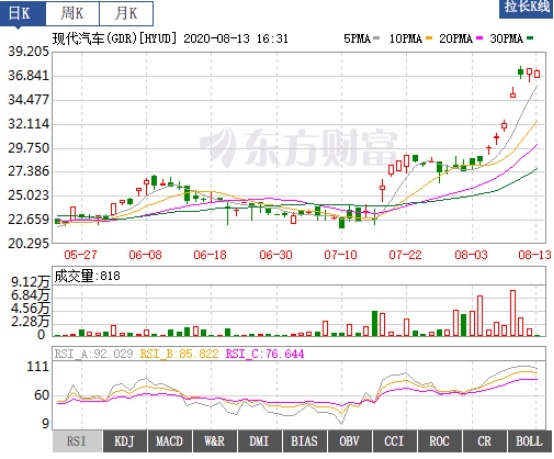Select the BIAS indicator tab

(305, 441)
